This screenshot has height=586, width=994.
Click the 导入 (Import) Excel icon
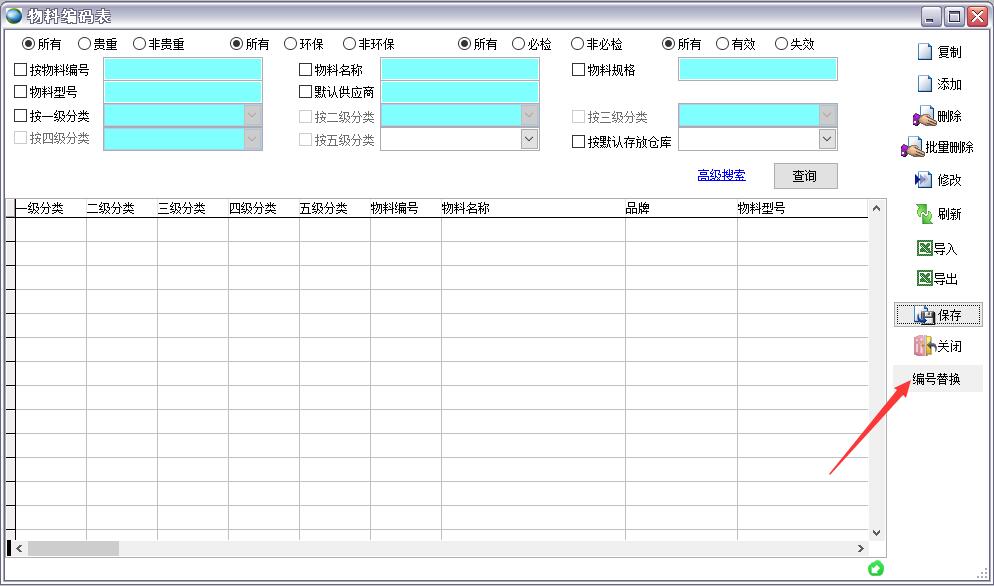coord(925,249)
